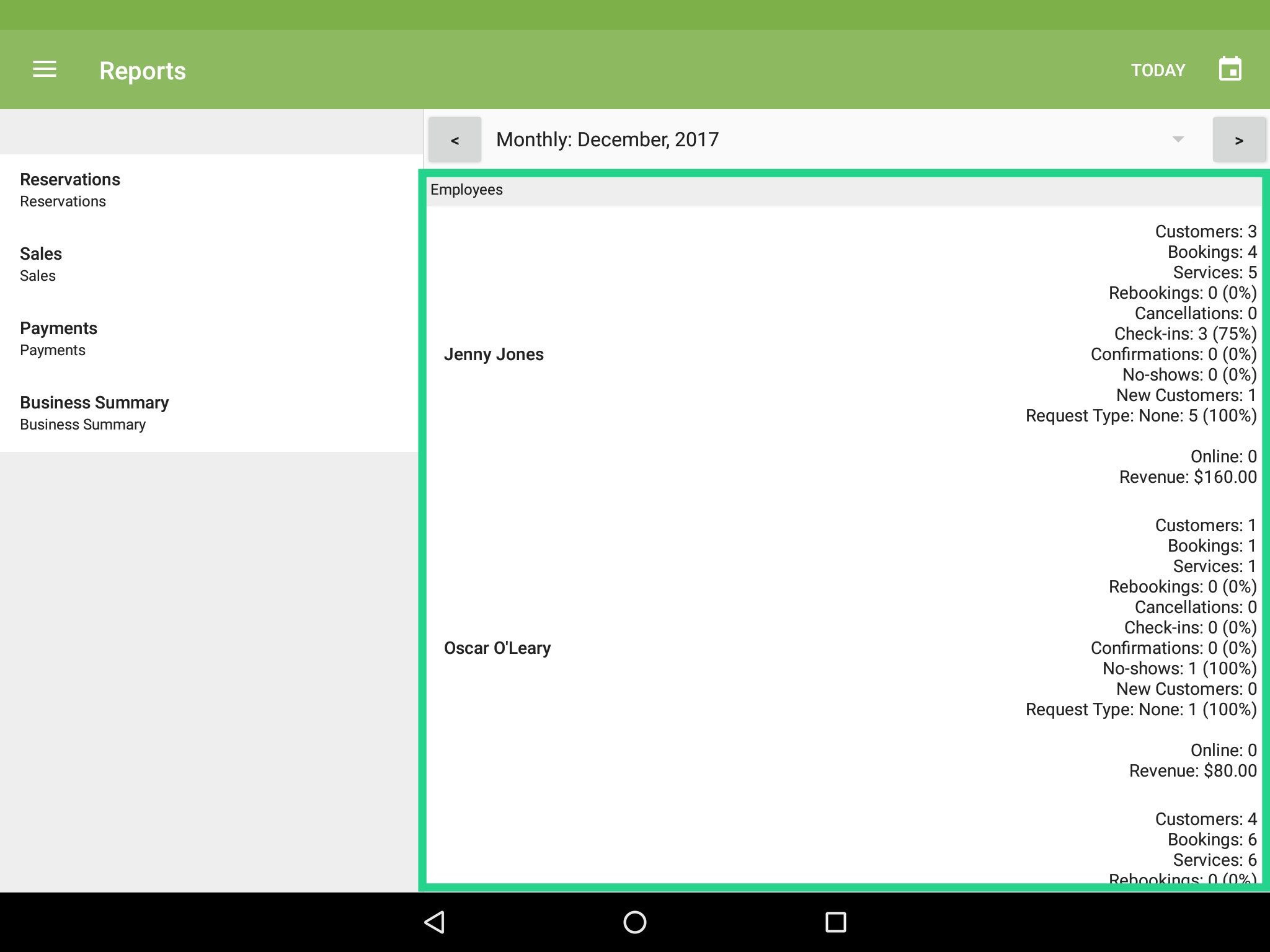Go to the previous month arrow
The width and height of the screenshot is (1270, 952).
[455, 140]
